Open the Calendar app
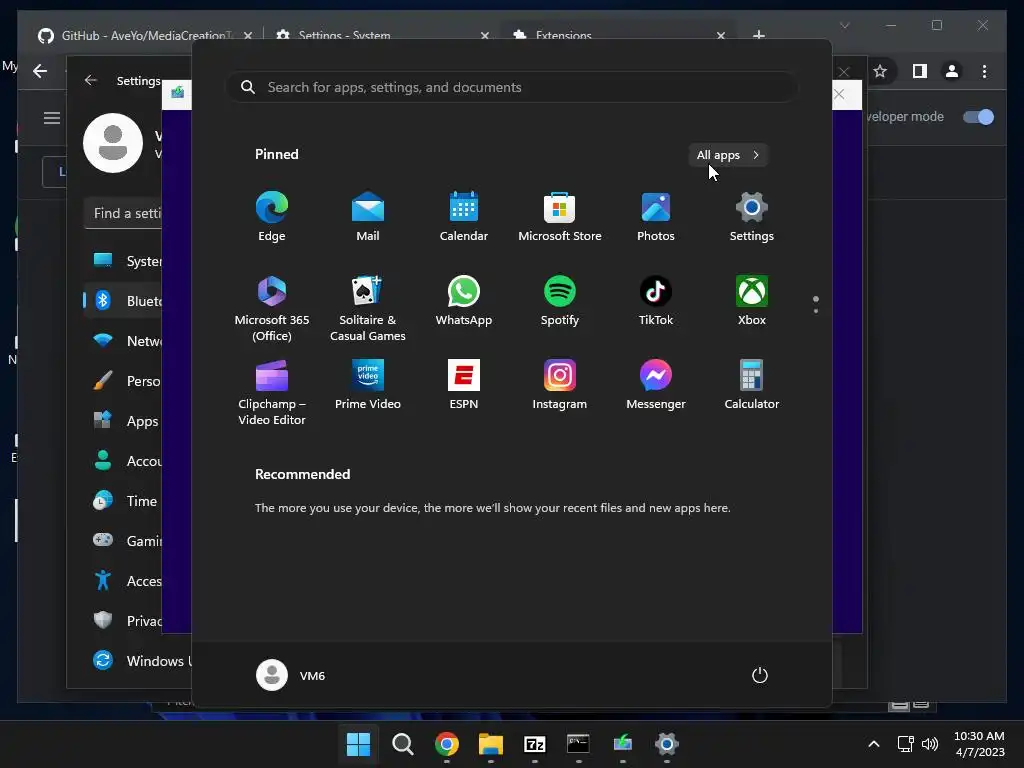The width and height of the screenshot is (1024, 768). pos(464,217)
